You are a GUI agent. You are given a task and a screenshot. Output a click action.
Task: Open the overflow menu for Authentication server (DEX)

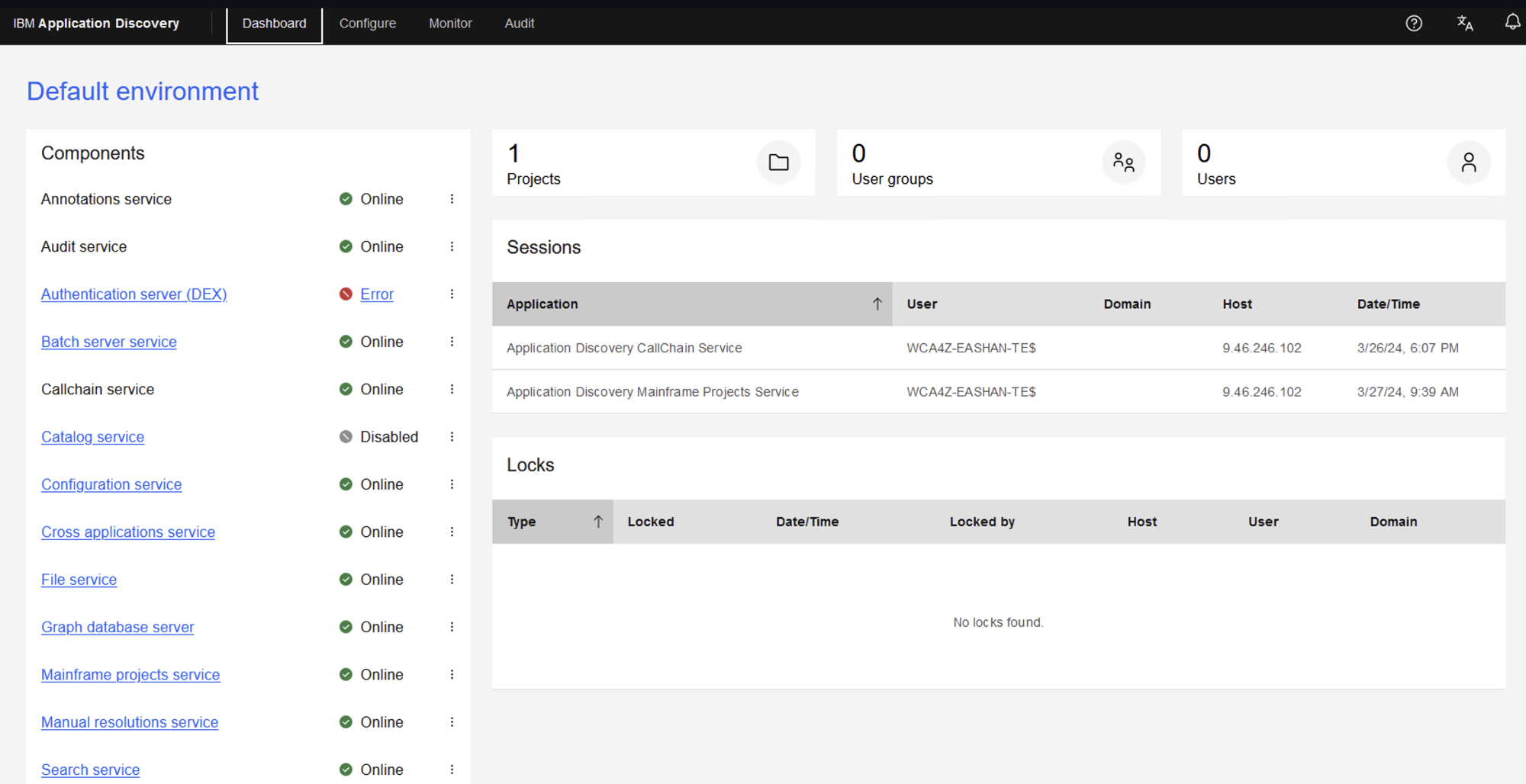click(x=452, y=294)
